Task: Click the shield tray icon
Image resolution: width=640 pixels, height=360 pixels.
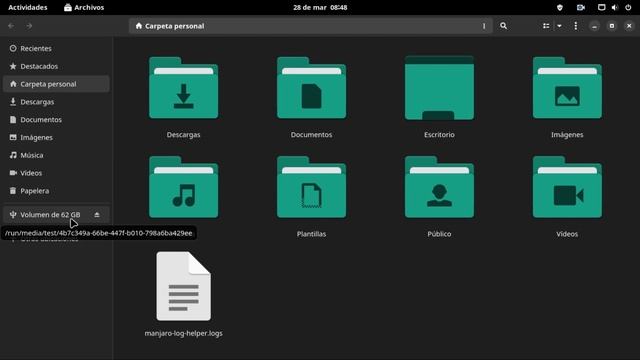Action: pyautogui.click(x=560, y=7)
